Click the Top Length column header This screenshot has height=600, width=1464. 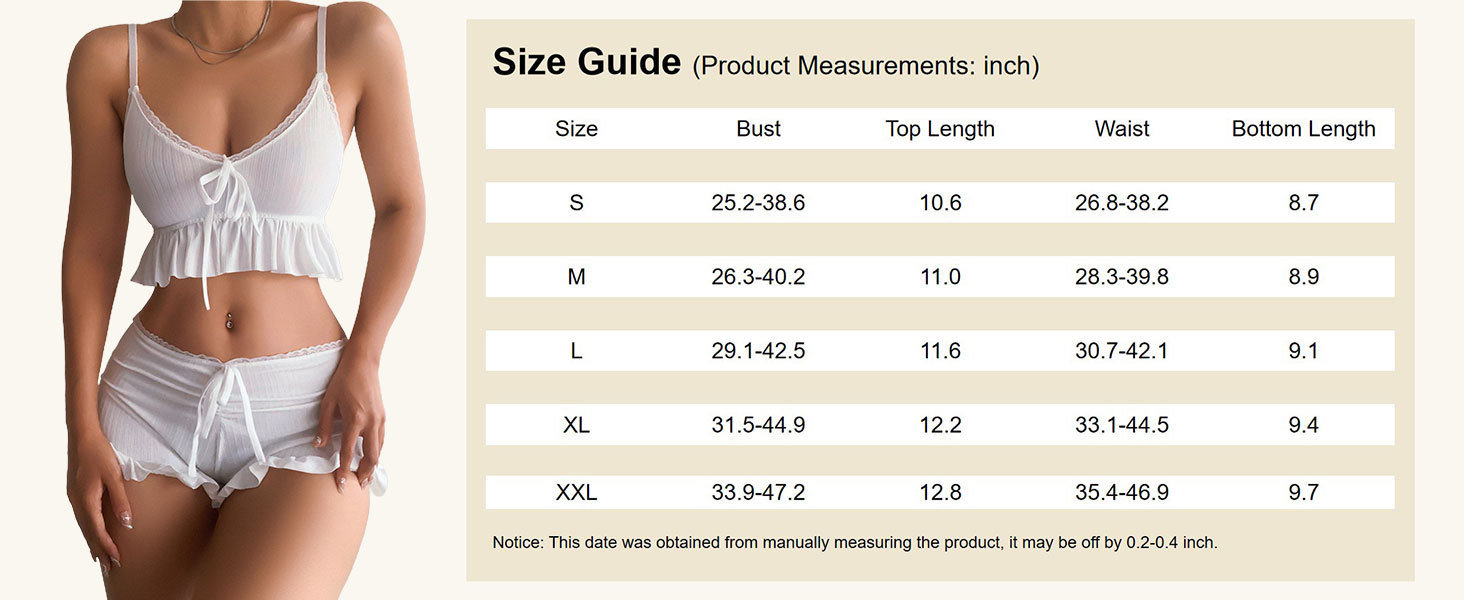click(x=940, y=129)
